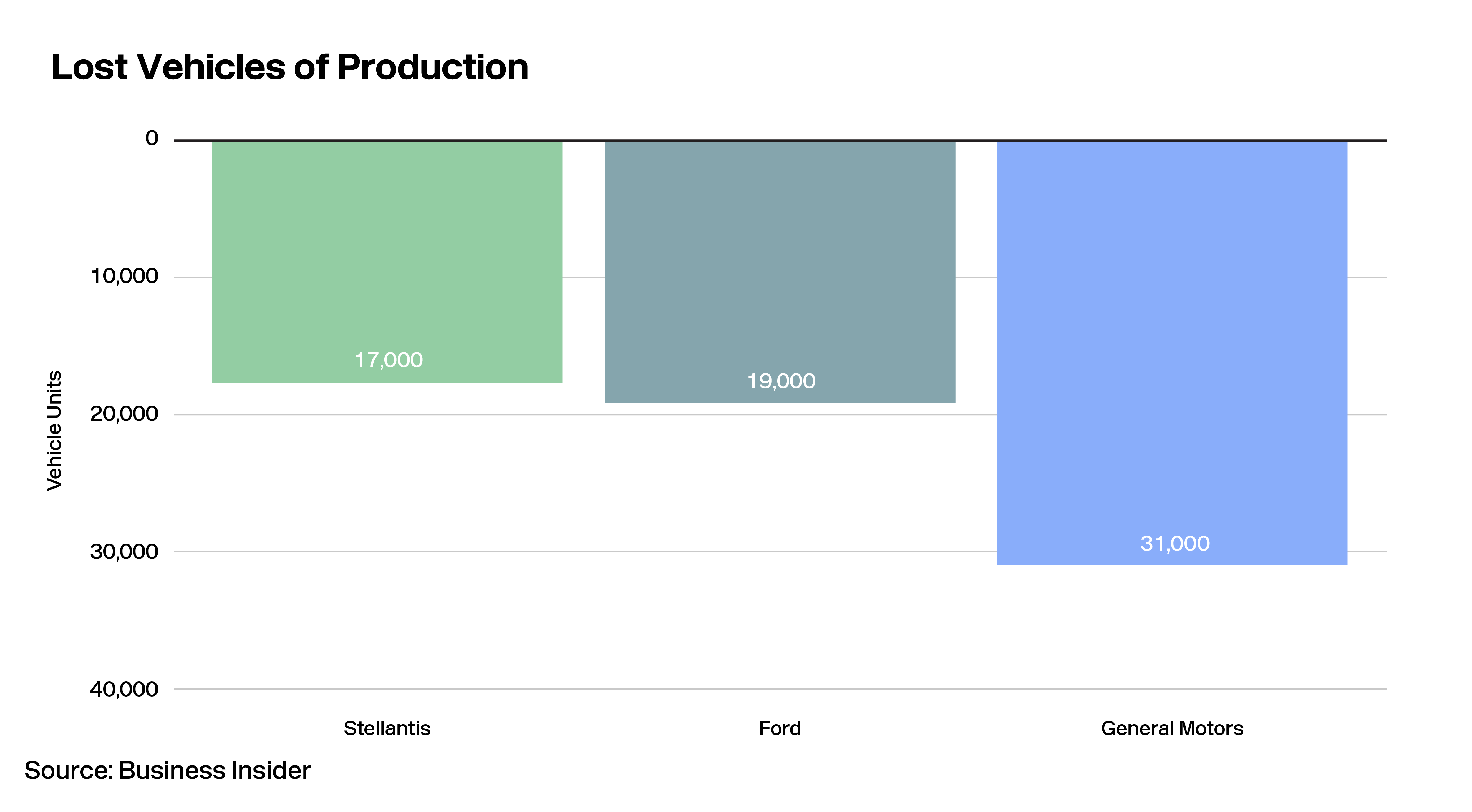The height and width of the screenshot is (812, 1472).
Task: Click the 40,000 axis tick label
Action: click(124, 690)
